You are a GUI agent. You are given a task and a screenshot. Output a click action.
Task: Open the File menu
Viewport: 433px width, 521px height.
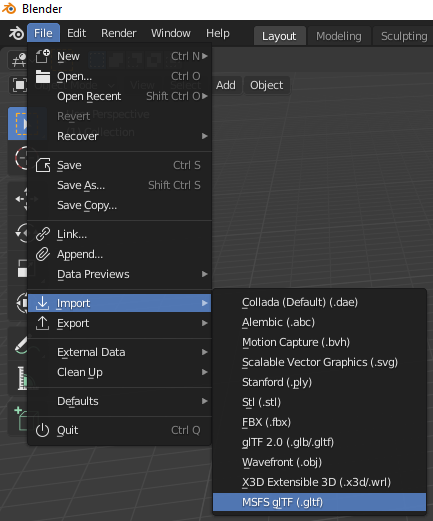point(43,33)
